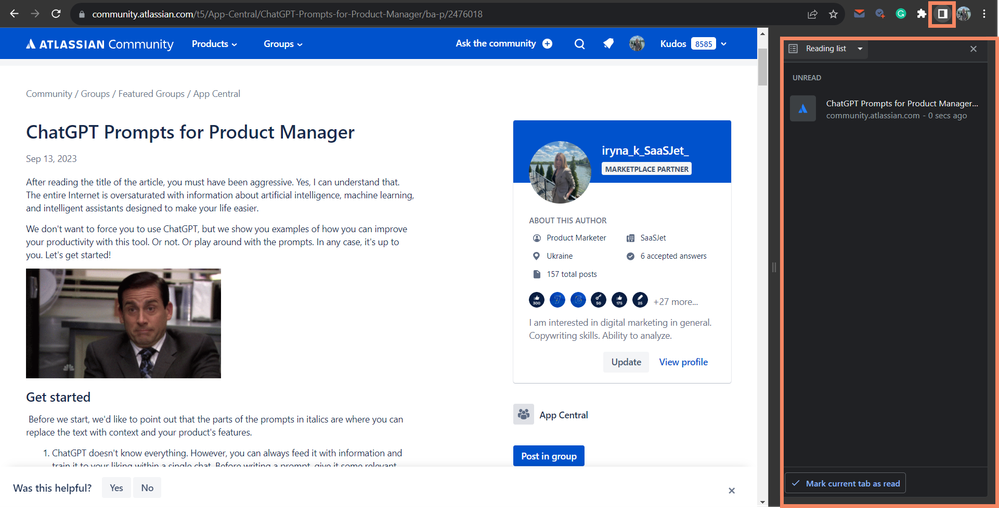Click the first author badge icon
This screenshot has width=999, height=508.
(x=536, y=300)
